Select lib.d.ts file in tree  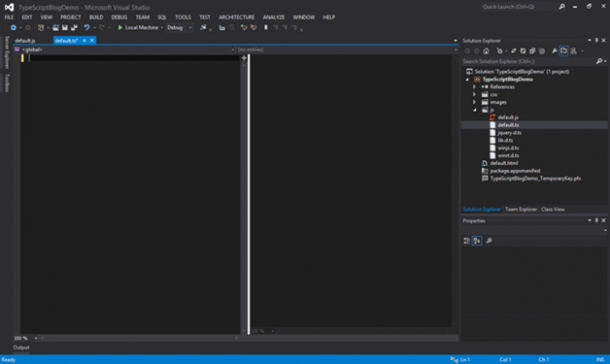pyautogui.click(x=505, y=140)
